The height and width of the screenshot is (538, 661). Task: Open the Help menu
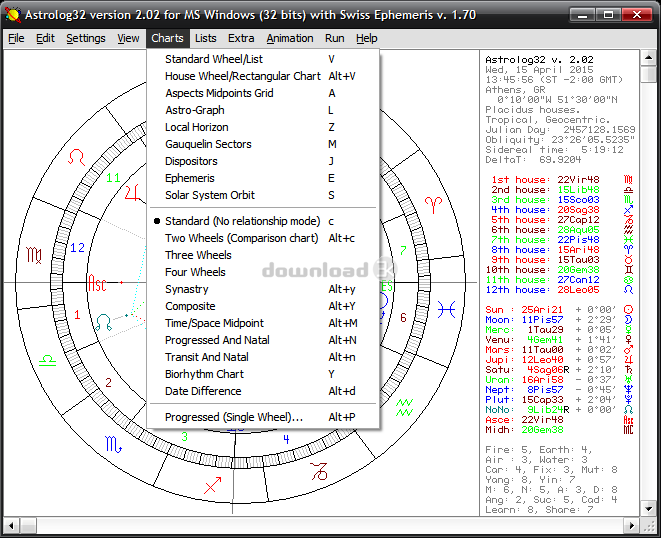coord(366,38)
